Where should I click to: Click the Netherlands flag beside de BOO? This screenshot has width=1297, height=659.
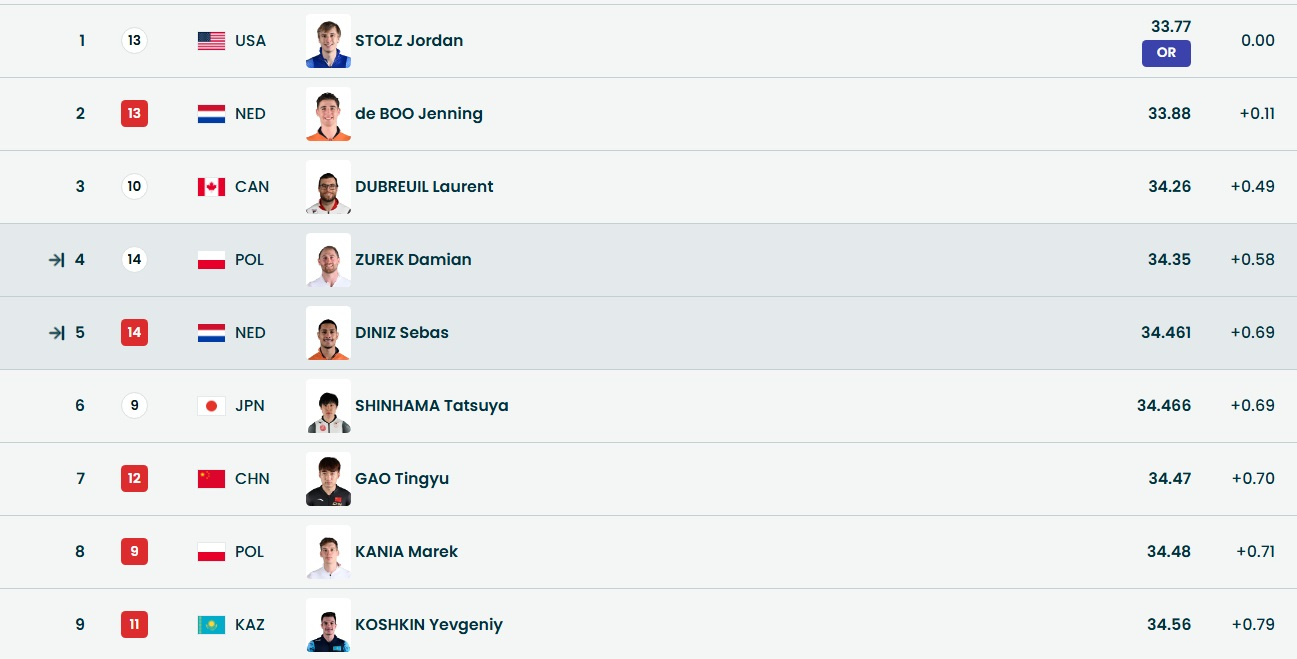(211, 114)
